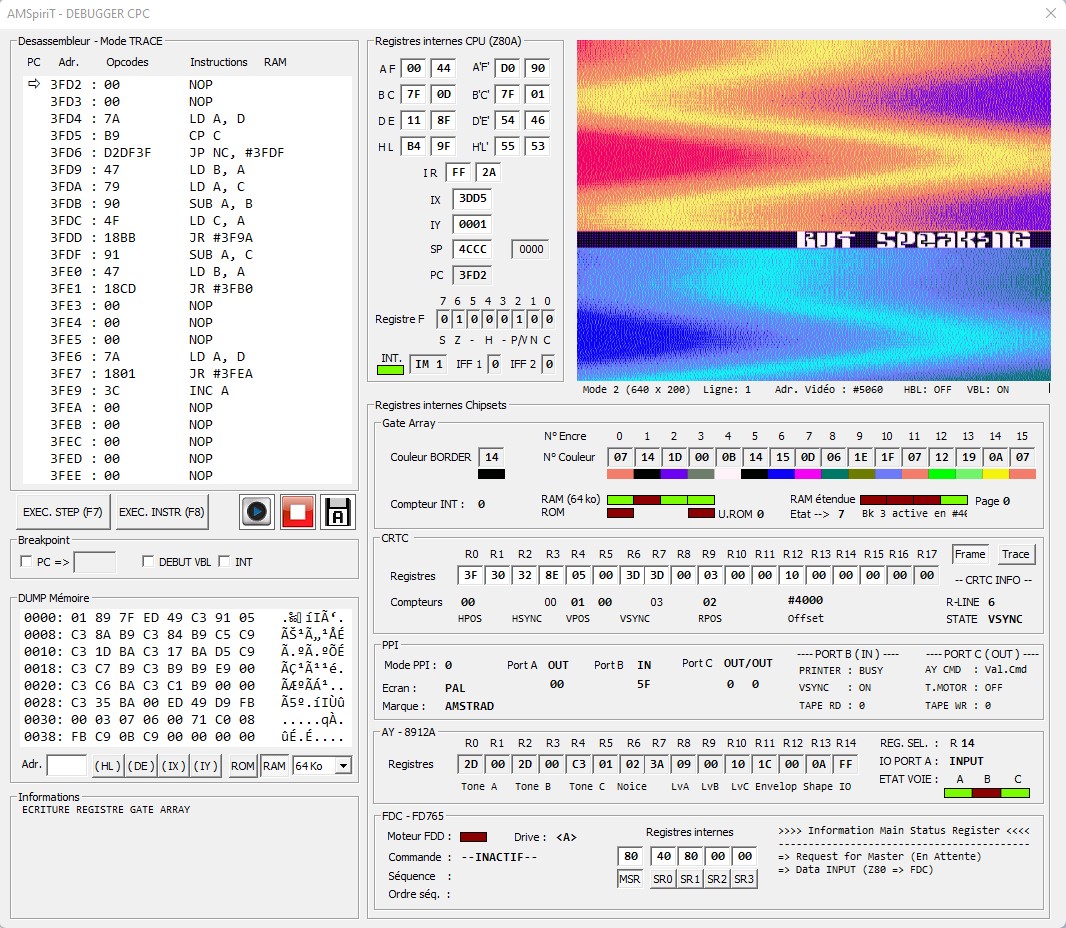This screenshot has width=1066, height=928.
Task: Switch CRTC view to Frame
Action: coord(969,554)
